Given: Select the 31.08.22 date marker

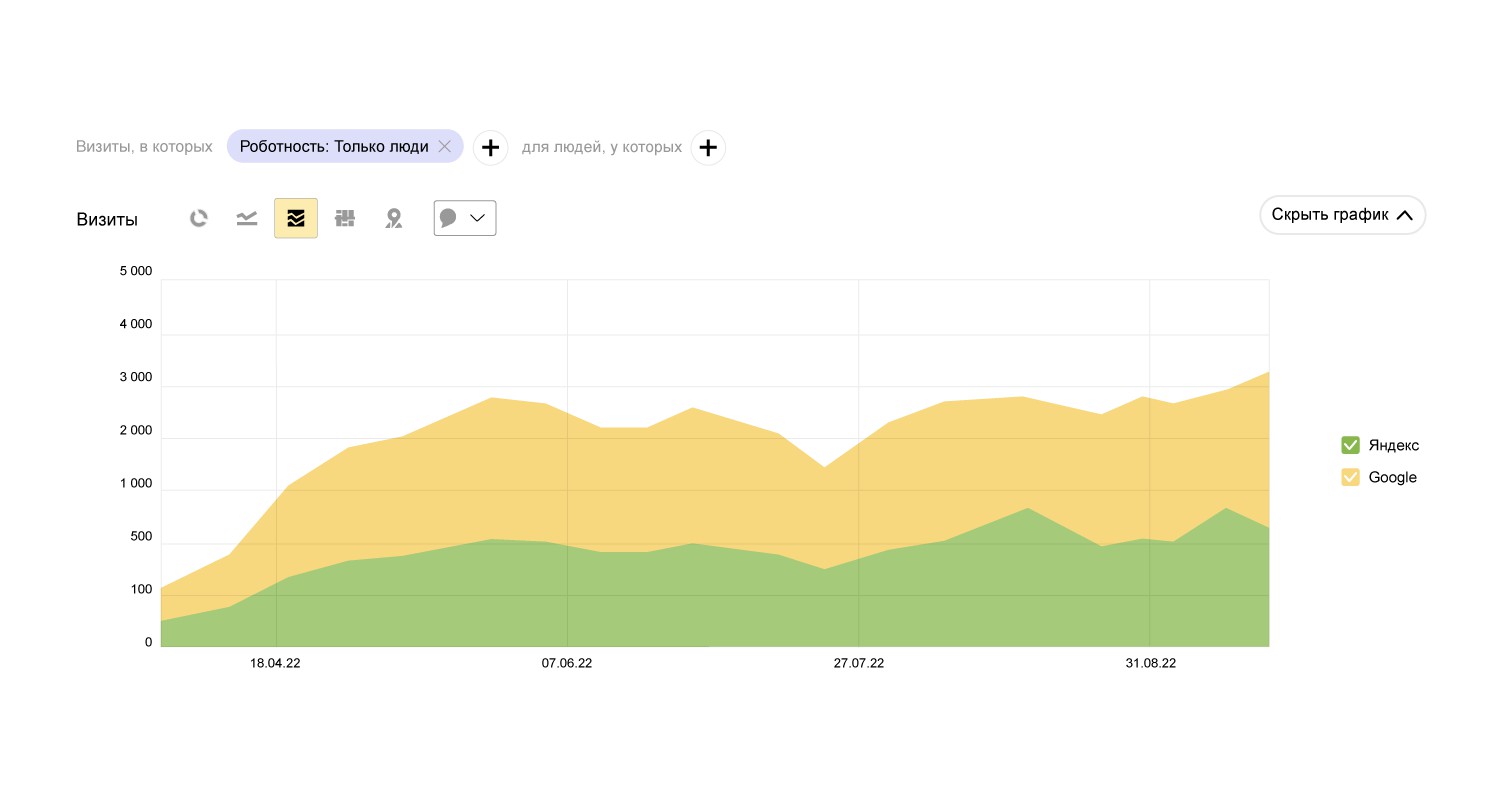Looking at the screenshot, I should click(1150, 663).
